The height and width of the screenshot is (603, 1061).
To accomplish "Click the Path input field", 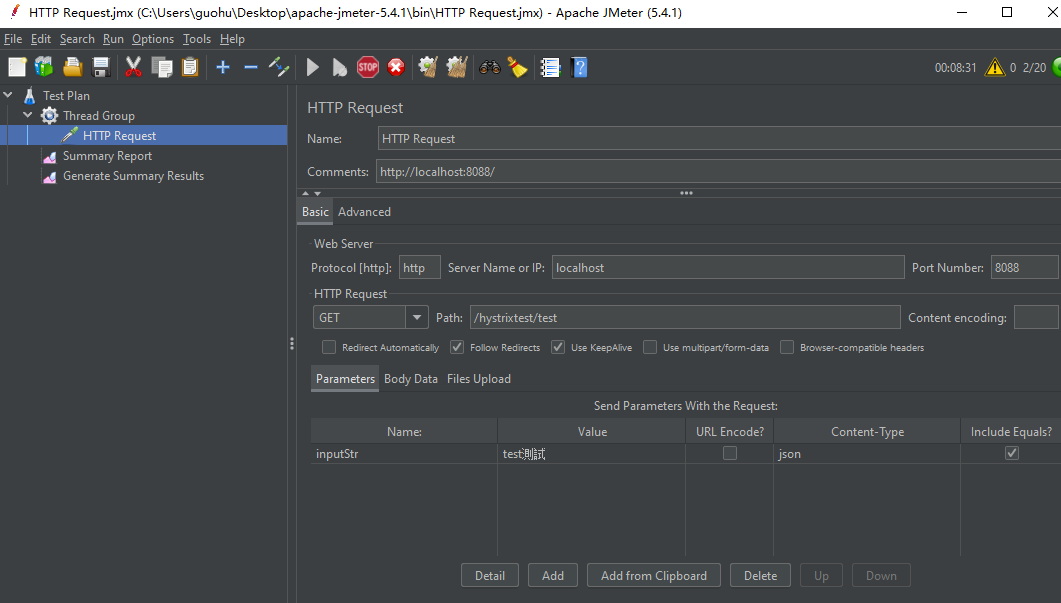I will click(x=685, y=317).
